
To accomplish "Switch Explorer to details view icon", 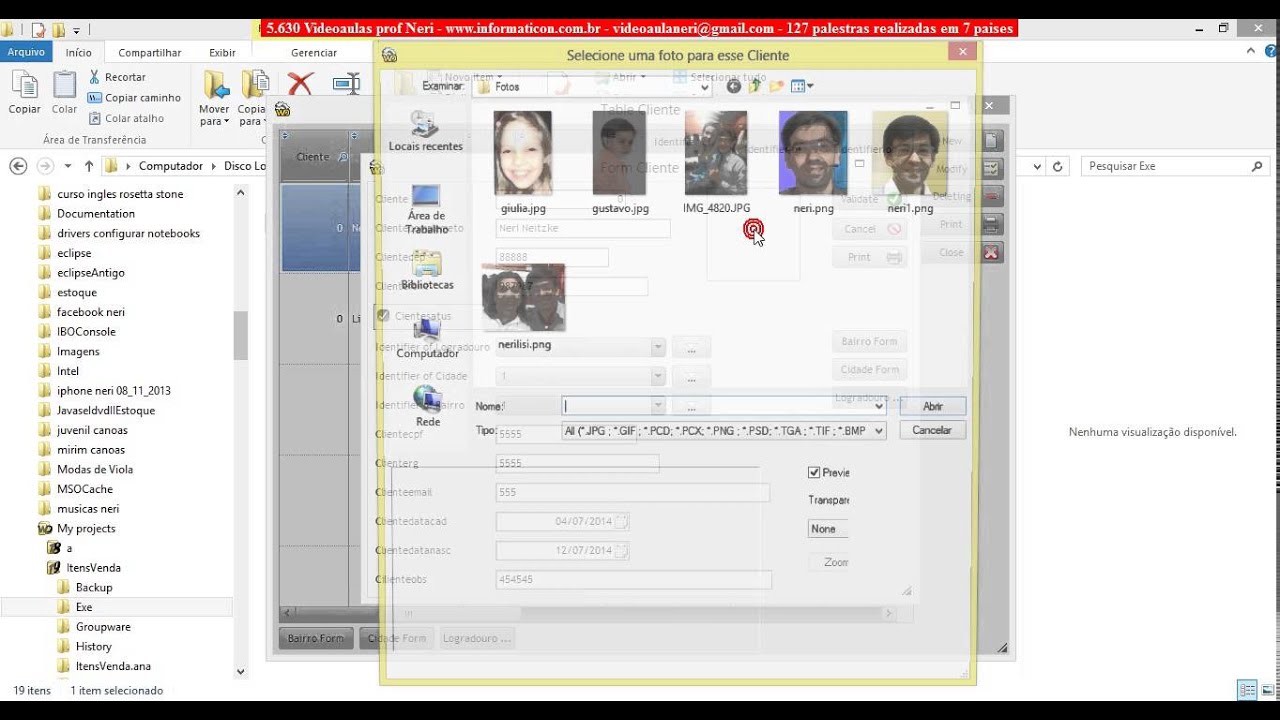I will pyautogui.click(x=1247, y=690).
